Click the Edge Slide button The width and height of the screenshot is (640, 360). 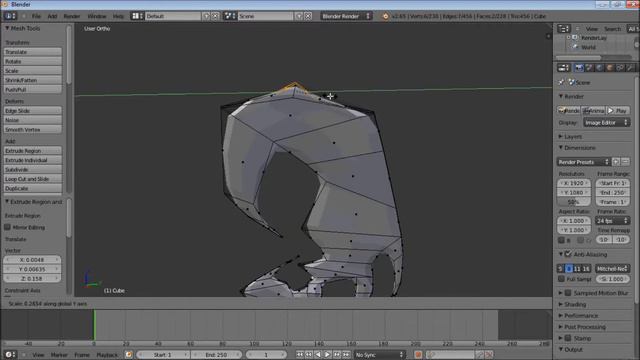click(x=33, y=111)
